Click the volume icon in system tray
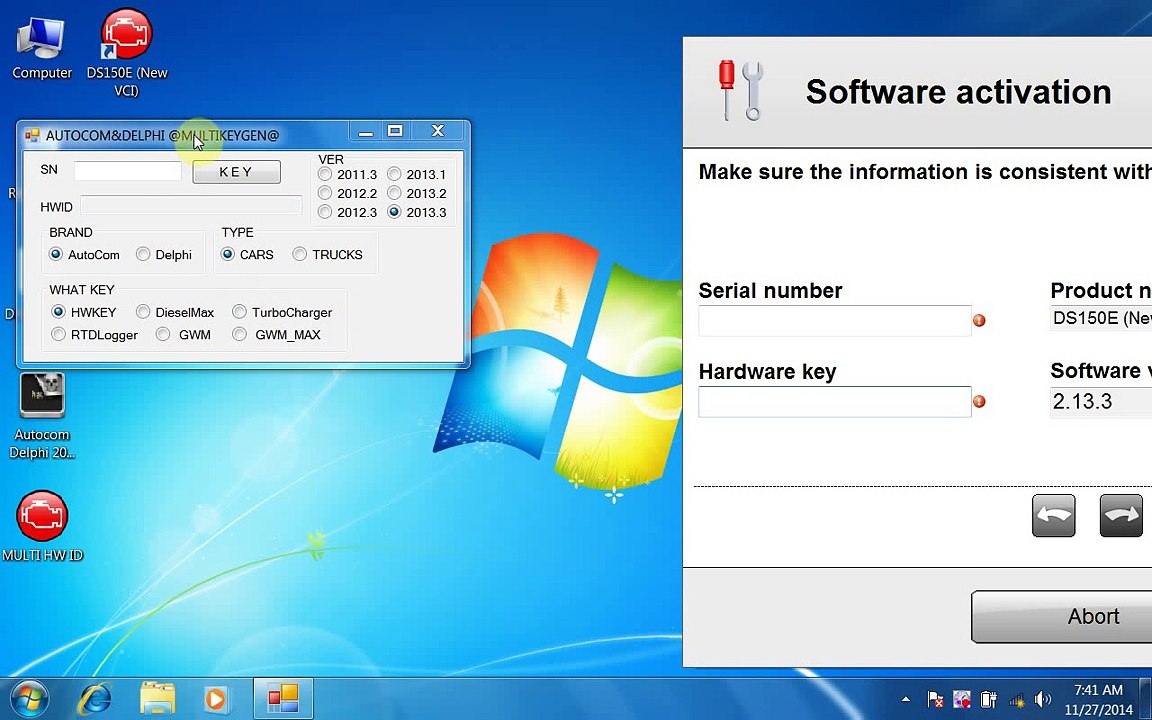 1042,699
